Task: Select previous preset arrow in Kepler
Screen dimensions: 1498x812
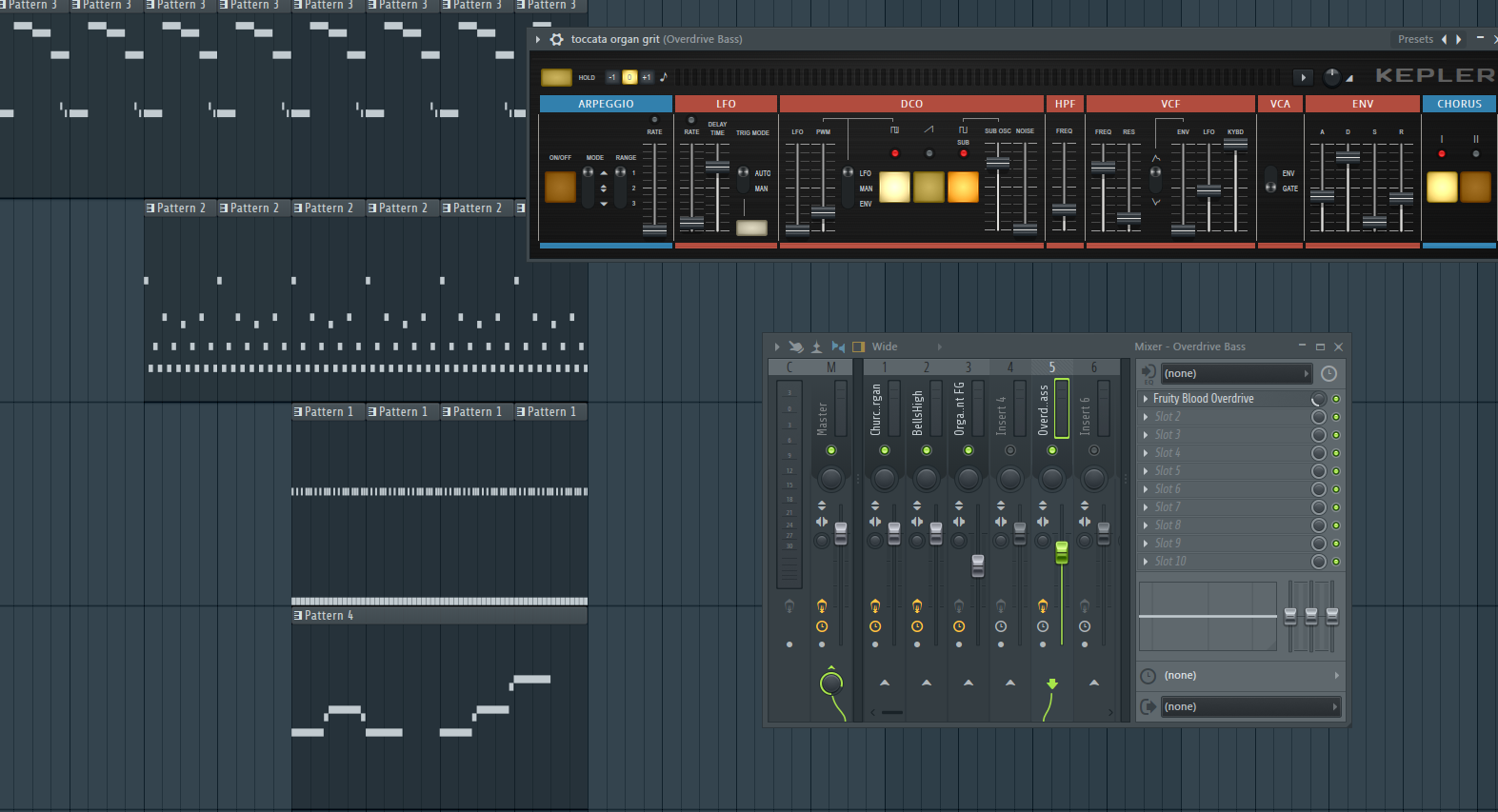Action: (1445, 39)
